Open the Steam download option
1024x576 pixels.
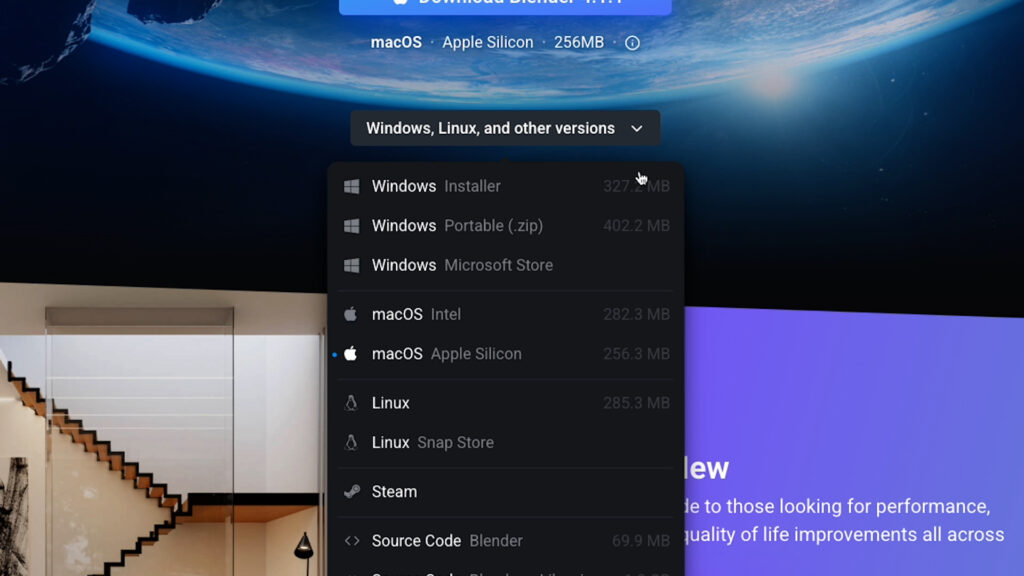pyautogui.click(x=506, y=491)
